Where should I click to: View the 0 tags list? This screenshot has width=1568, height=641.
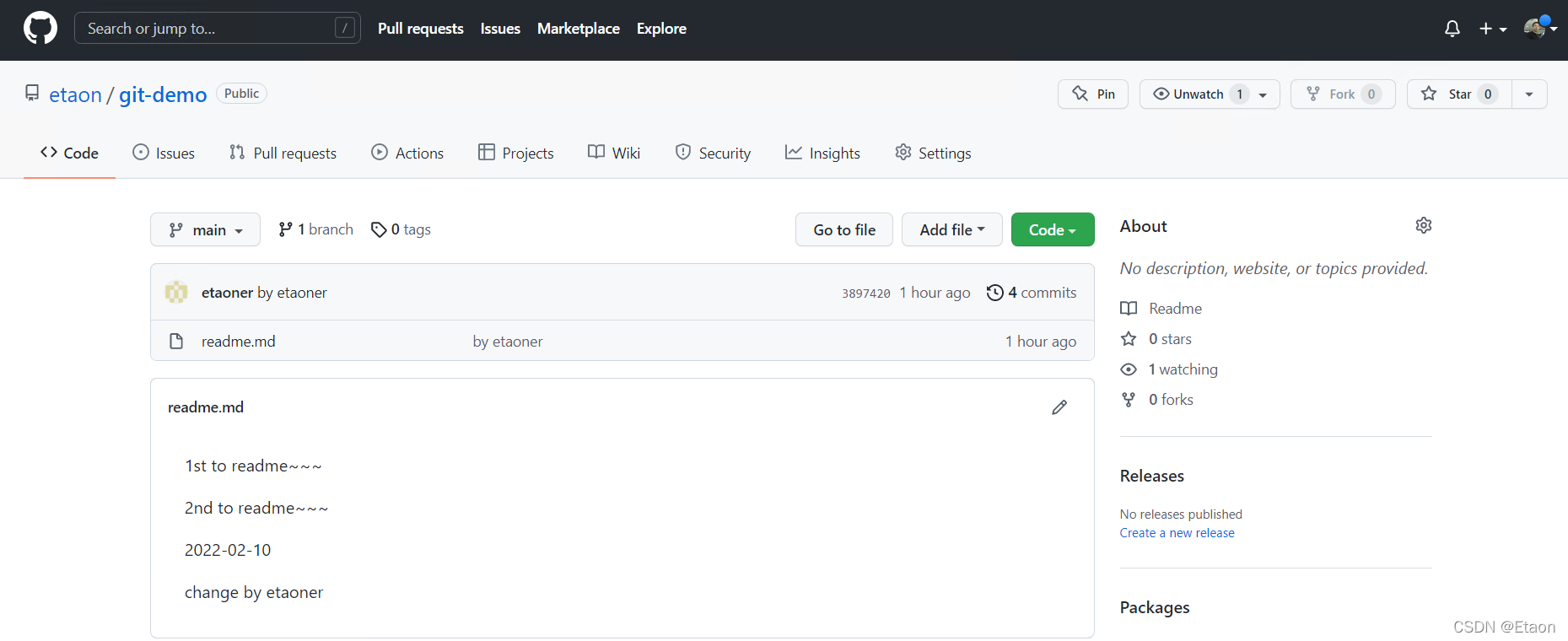pos(401,229)
